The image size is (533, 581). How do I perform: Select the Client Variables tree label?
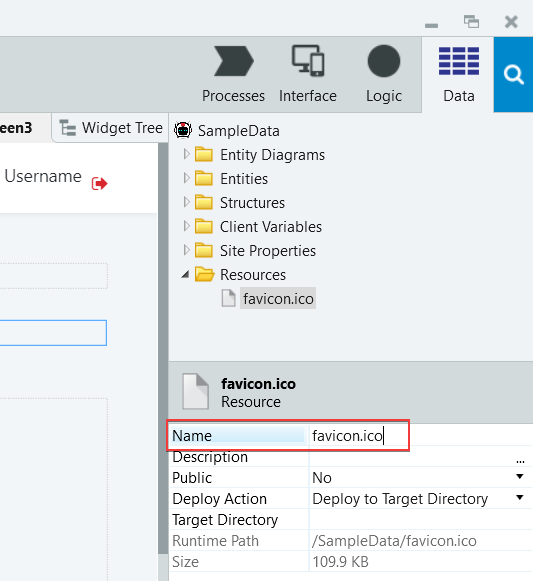(x=271, y=227)
